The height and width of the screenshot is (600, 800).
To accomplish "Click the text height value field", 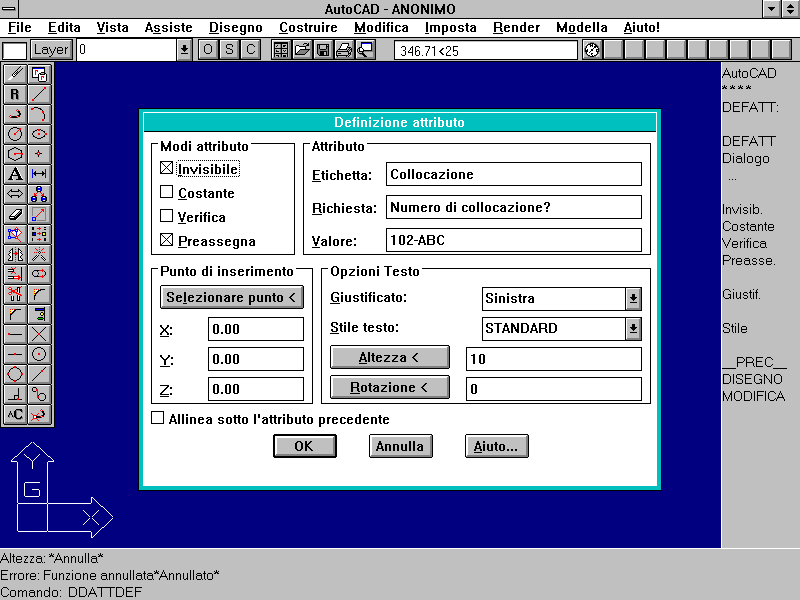I will click(x=554, y=359).
